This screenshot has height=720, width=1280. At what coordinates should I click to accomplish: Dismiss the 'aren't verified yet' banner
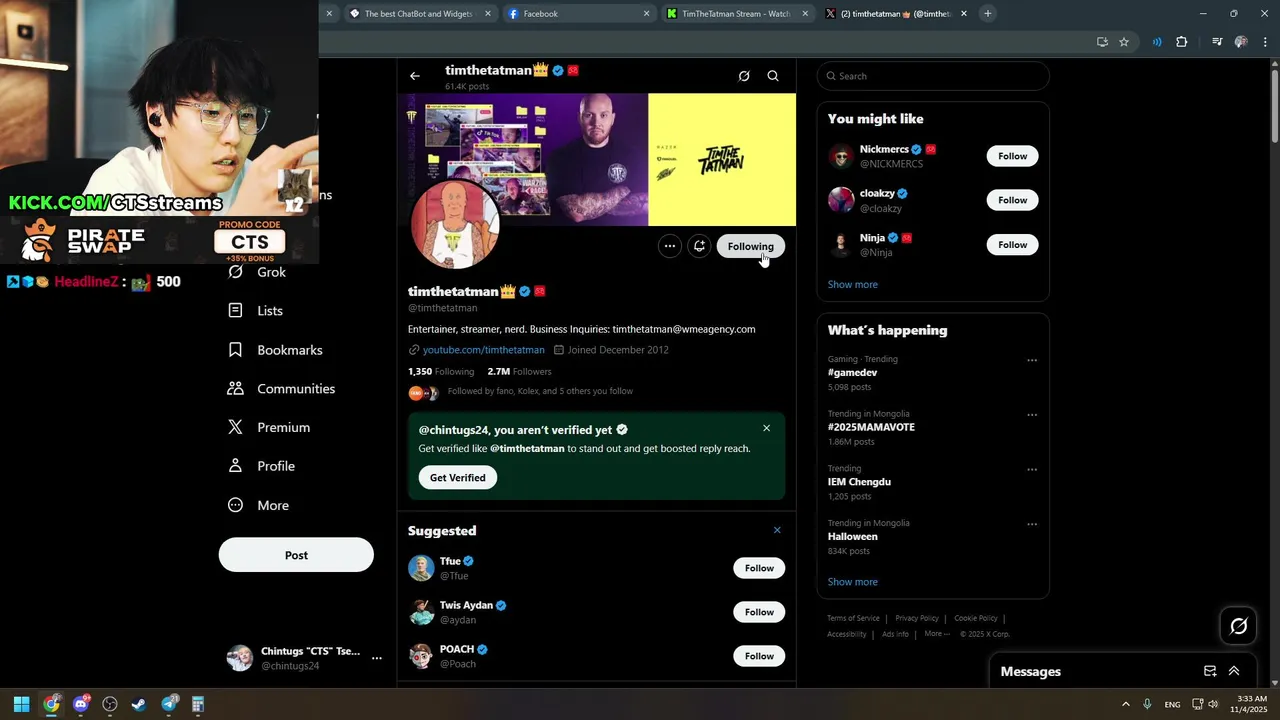(x=767, y=428)
